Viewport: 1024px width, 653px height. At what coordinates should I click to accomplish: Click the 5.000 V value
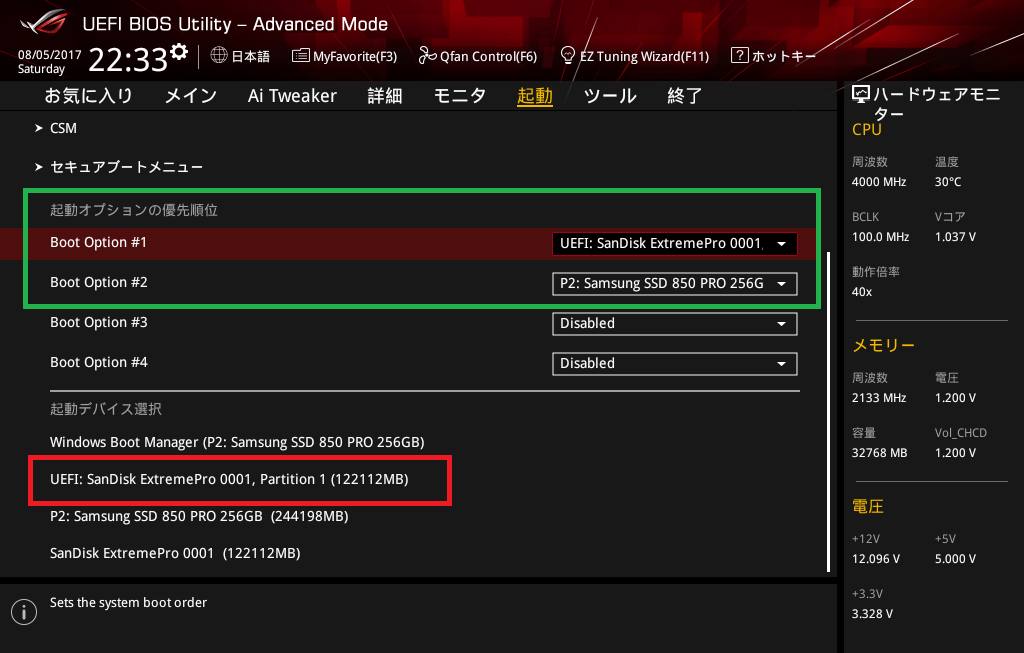click(955, 559)
